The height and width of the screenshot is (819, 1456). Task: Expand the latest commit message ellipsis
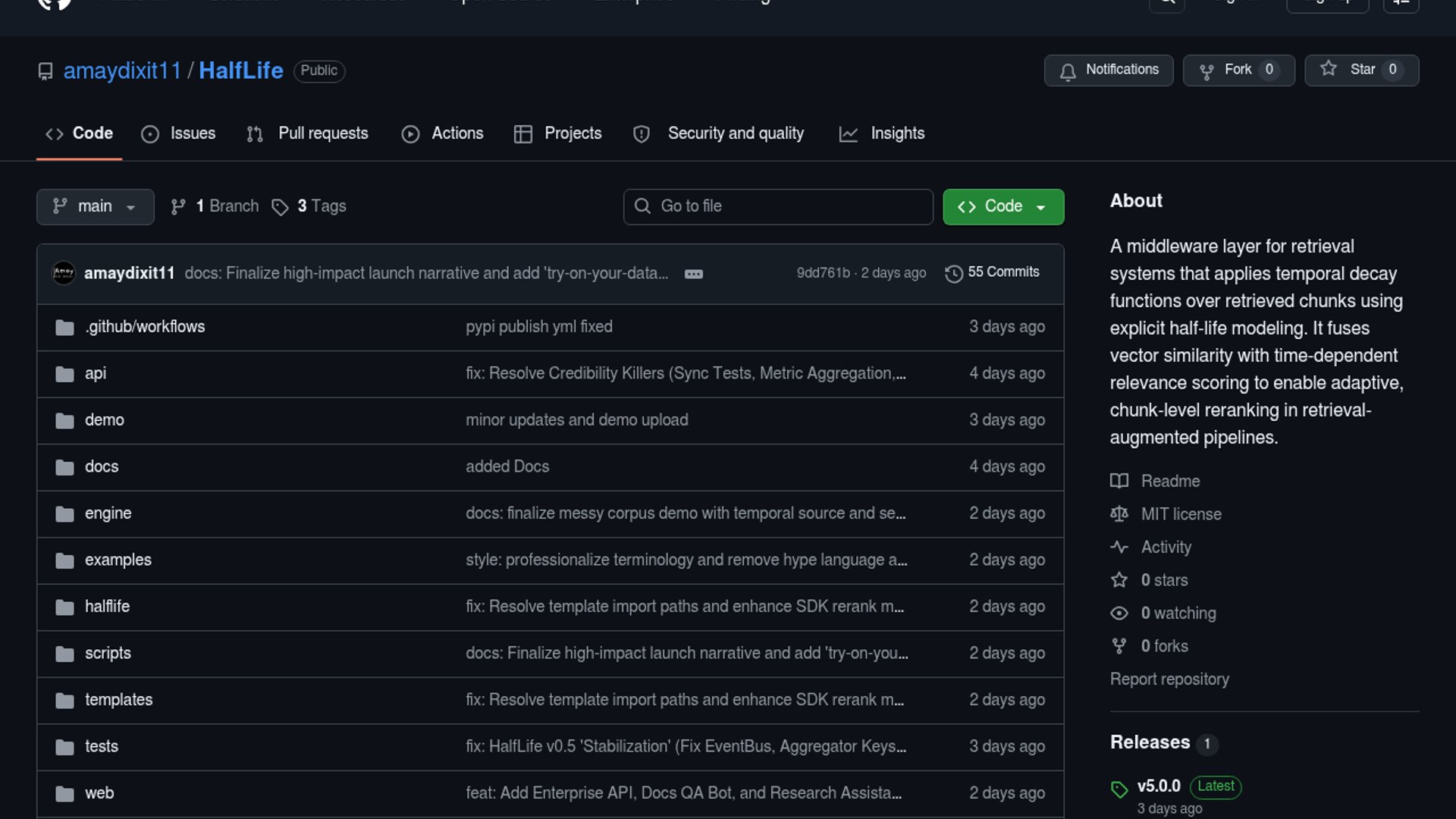point(693,274)
